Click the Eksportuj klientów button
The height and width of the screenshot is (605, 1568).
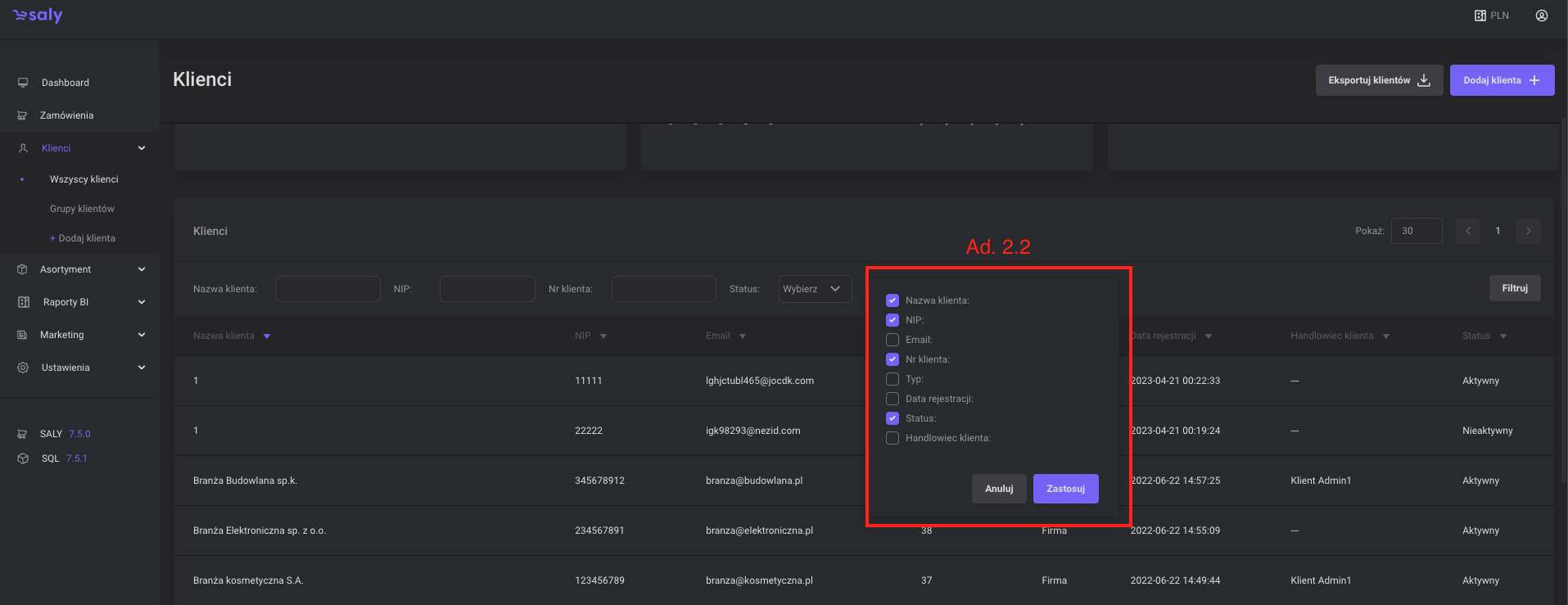click(1379, 80)
